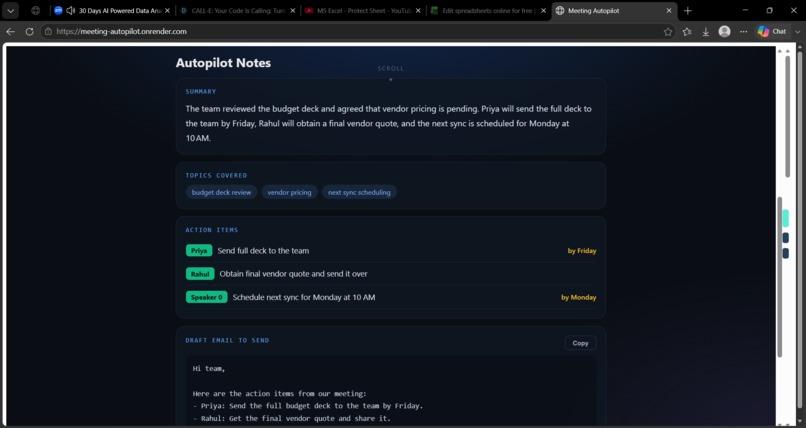This screenshot has width=806, height=428.
Task: Select the next sync scheduling topic chip
Action: (359, 192)
